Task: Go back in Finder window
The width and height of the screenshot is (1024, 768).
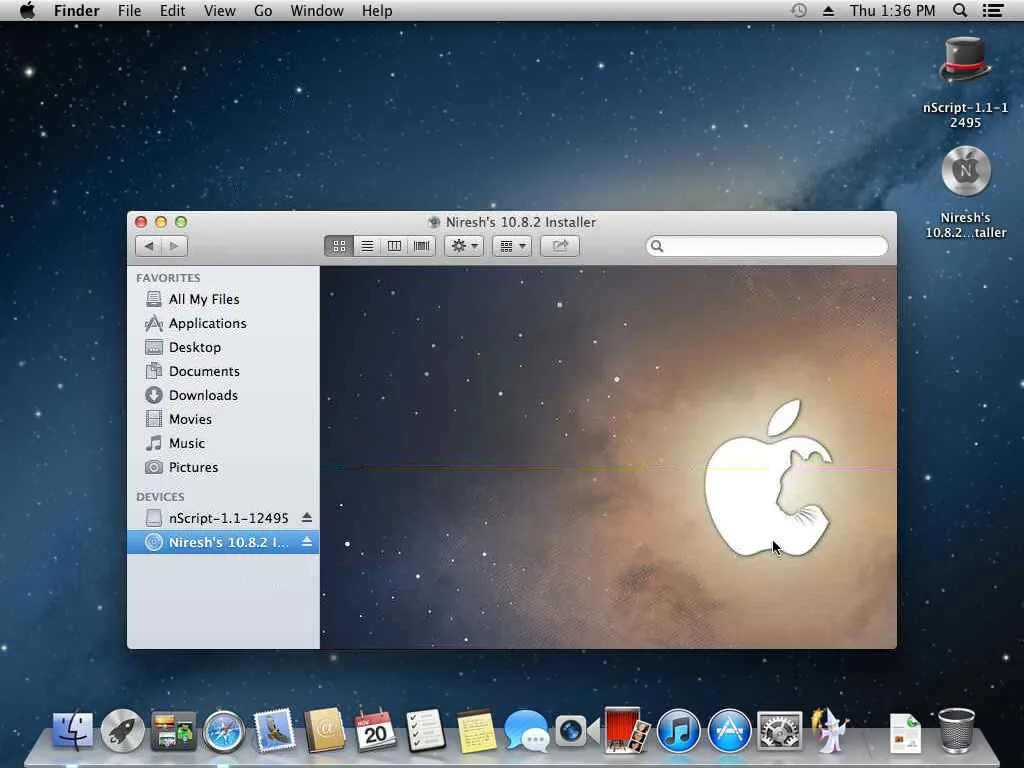Action: coord(148,246)
